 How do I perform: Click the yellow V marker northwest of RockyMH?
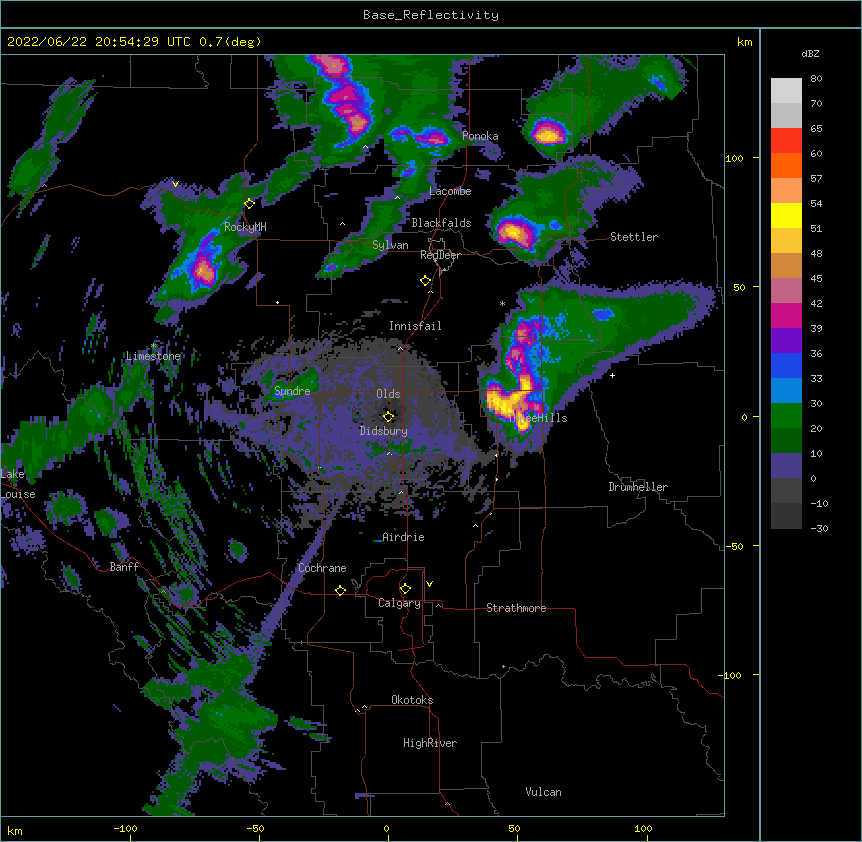pyautogui.click(x=175, y=184)
